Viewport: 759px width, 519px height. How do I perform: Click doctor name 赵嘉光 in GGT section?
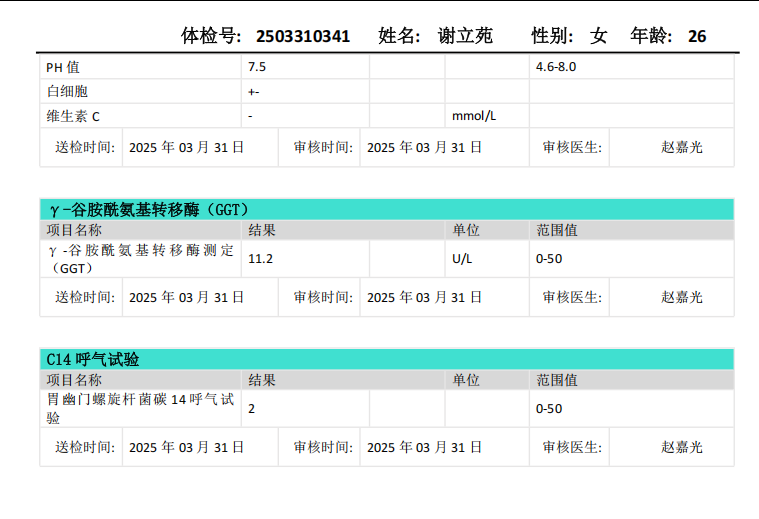pyautogui.click(x=682, y=297)
